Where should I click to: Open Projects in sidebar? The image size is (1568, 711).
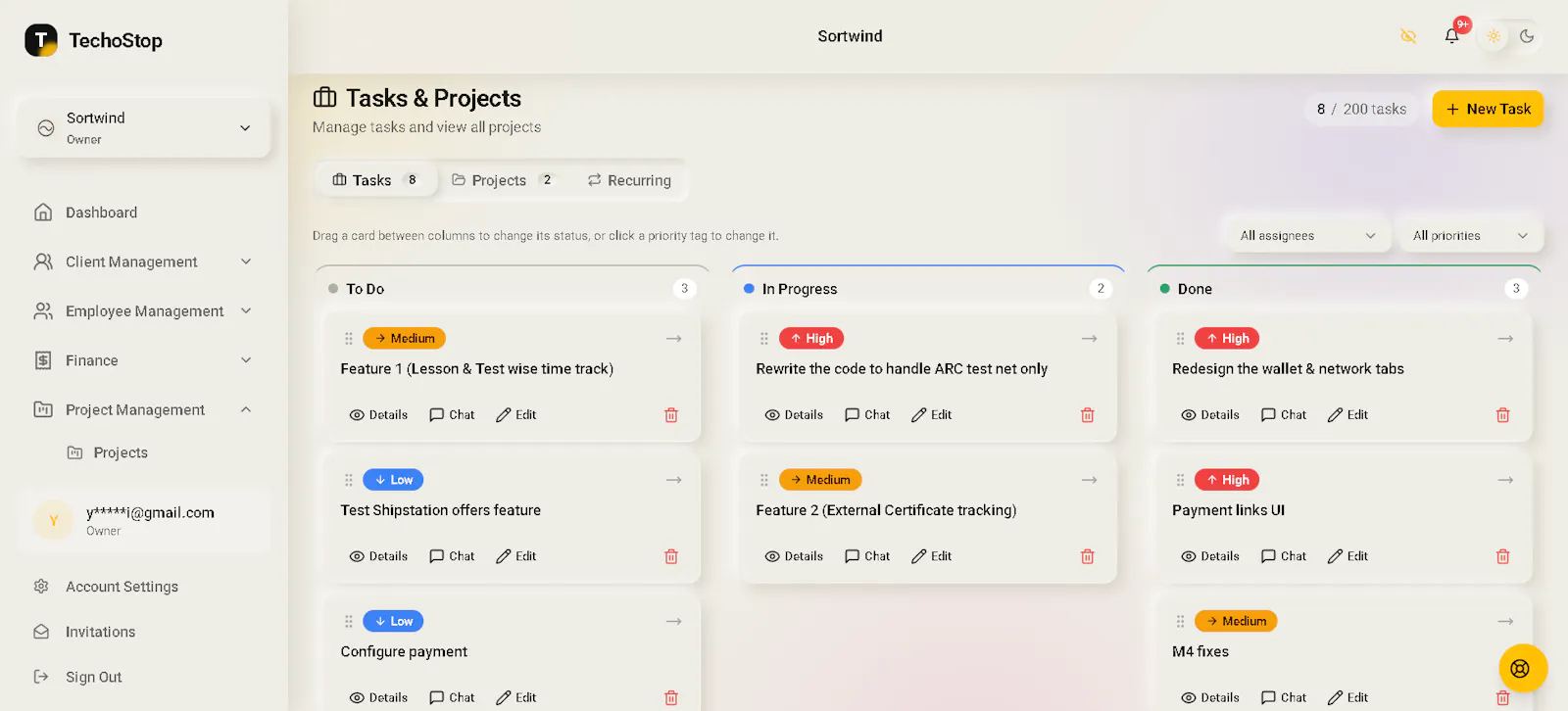[x=108, y=452]
